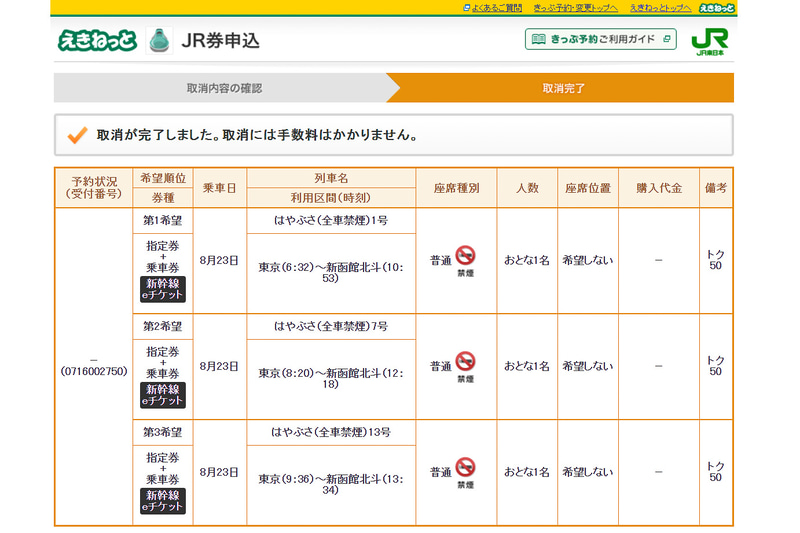Click the 購入代金 column header

(x=659, y=188)
